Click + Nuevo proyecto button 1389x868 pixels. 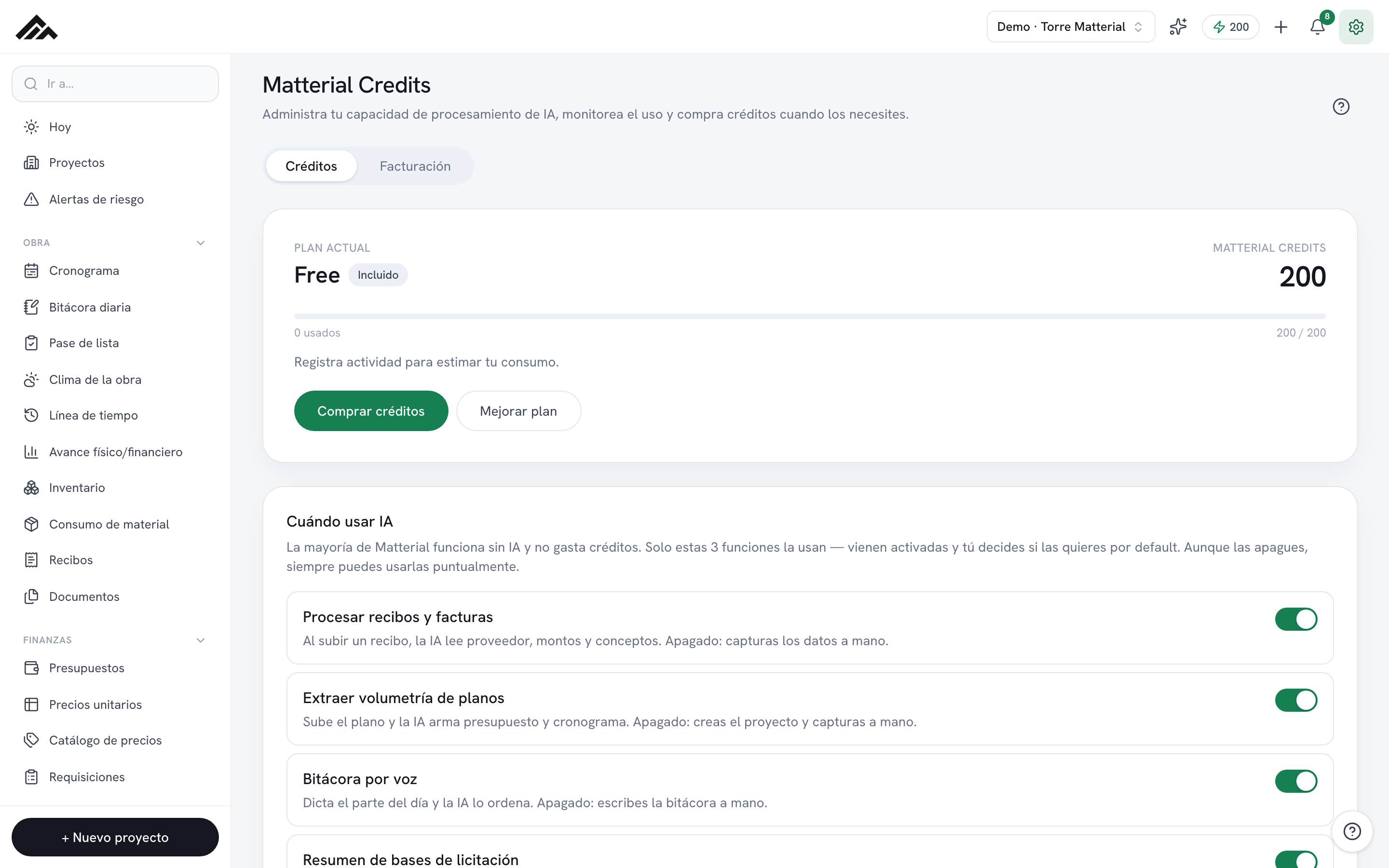point(115,837)
